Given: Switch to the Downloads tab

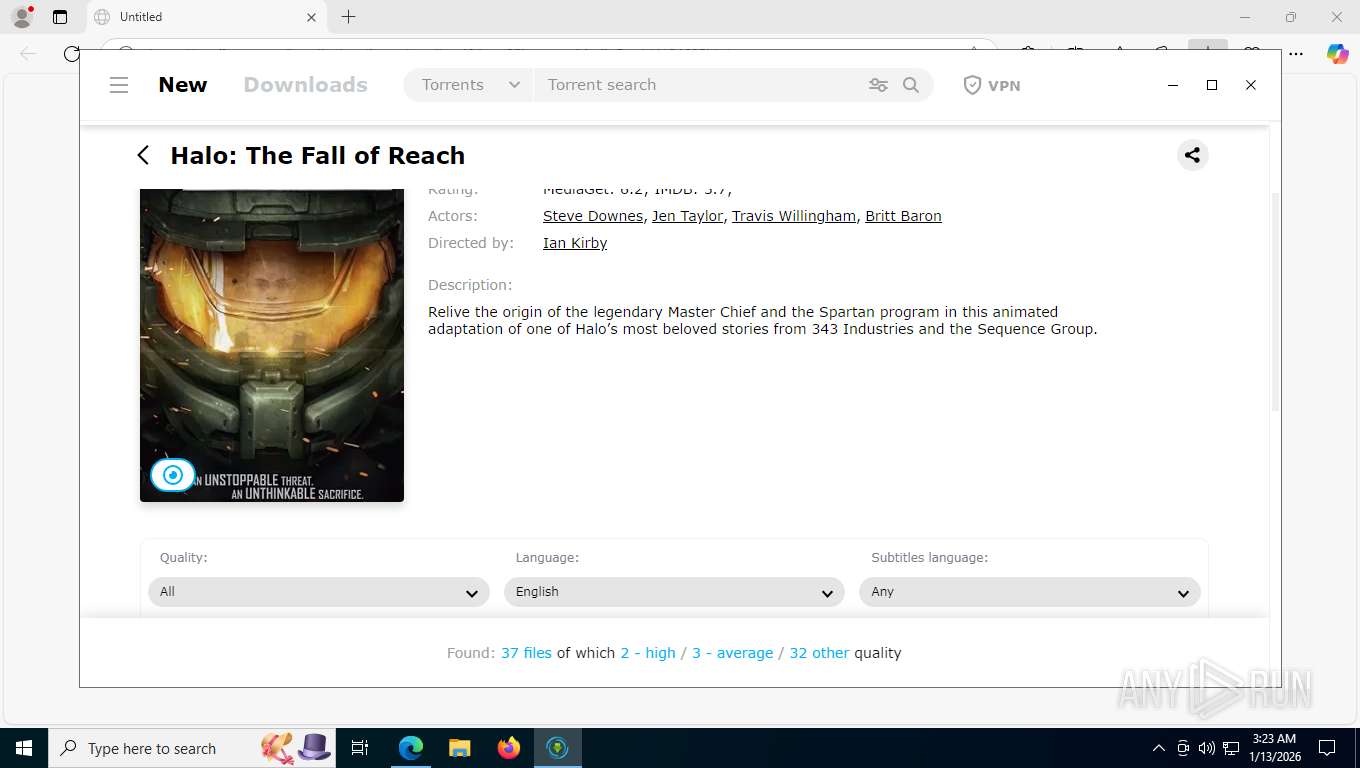Looking at the screenshot, I should (306, 85).
